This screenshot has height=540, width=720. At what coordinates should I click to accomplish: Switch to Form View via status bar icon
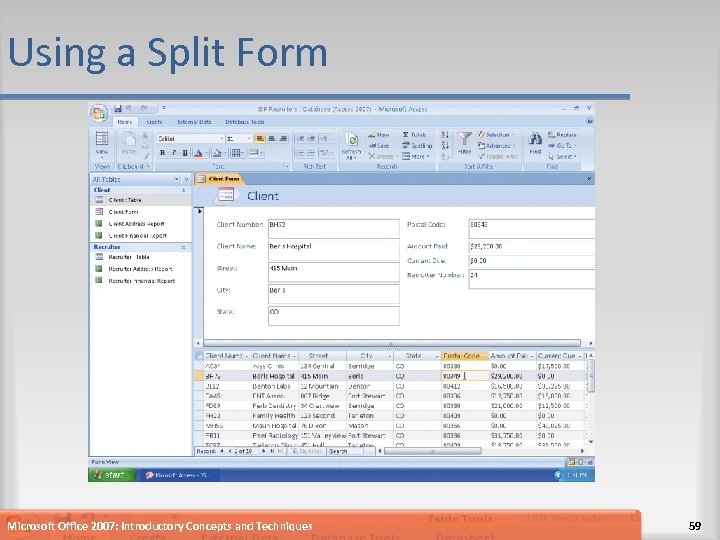tap(571, 462)
